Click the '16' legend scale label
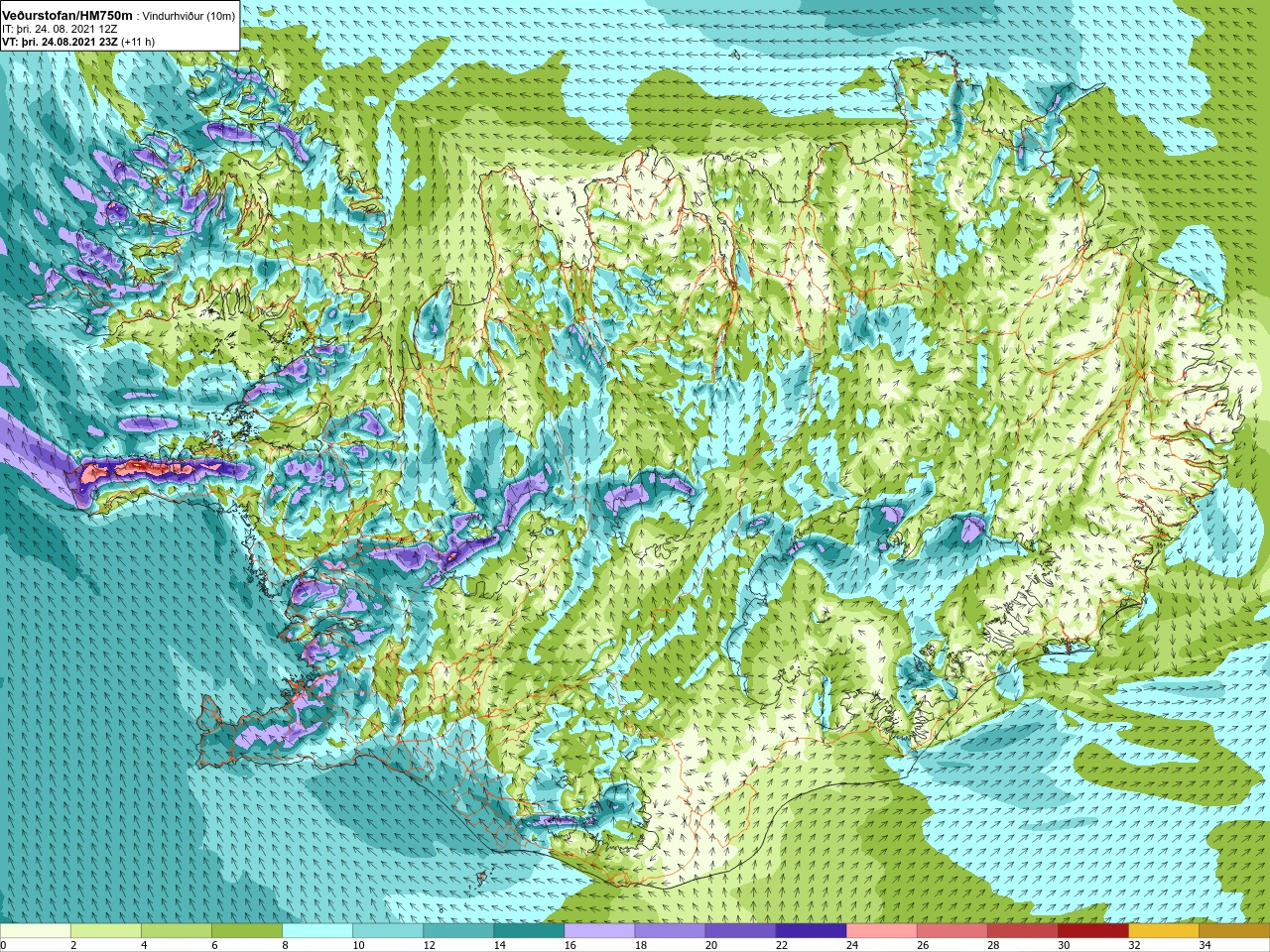 [570, 945]
